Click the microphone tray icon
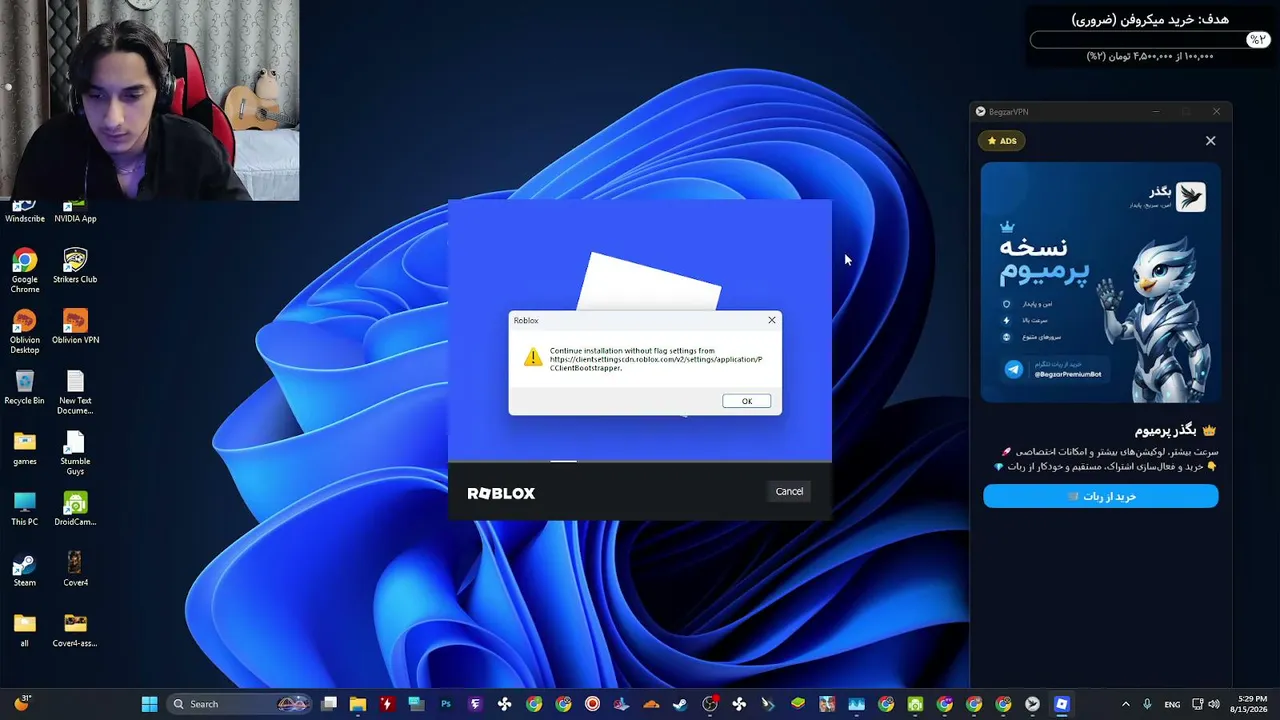The width and height of the screenshot is (1280, 720). [1147, 704]
